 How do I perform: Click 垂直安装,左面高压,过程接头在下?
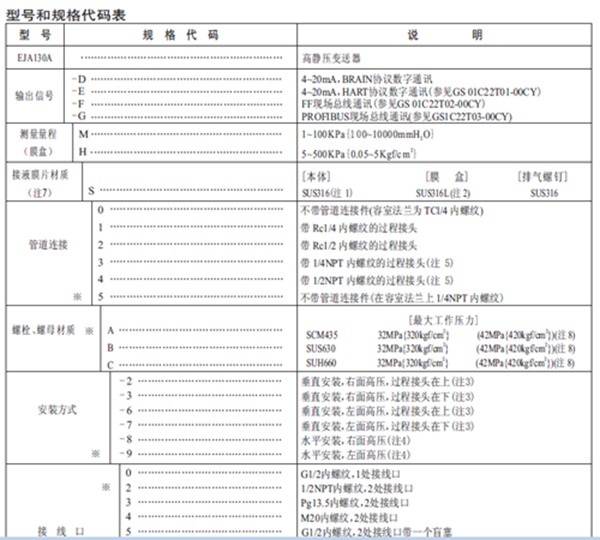pyautogui.click(x=388, y=426)
